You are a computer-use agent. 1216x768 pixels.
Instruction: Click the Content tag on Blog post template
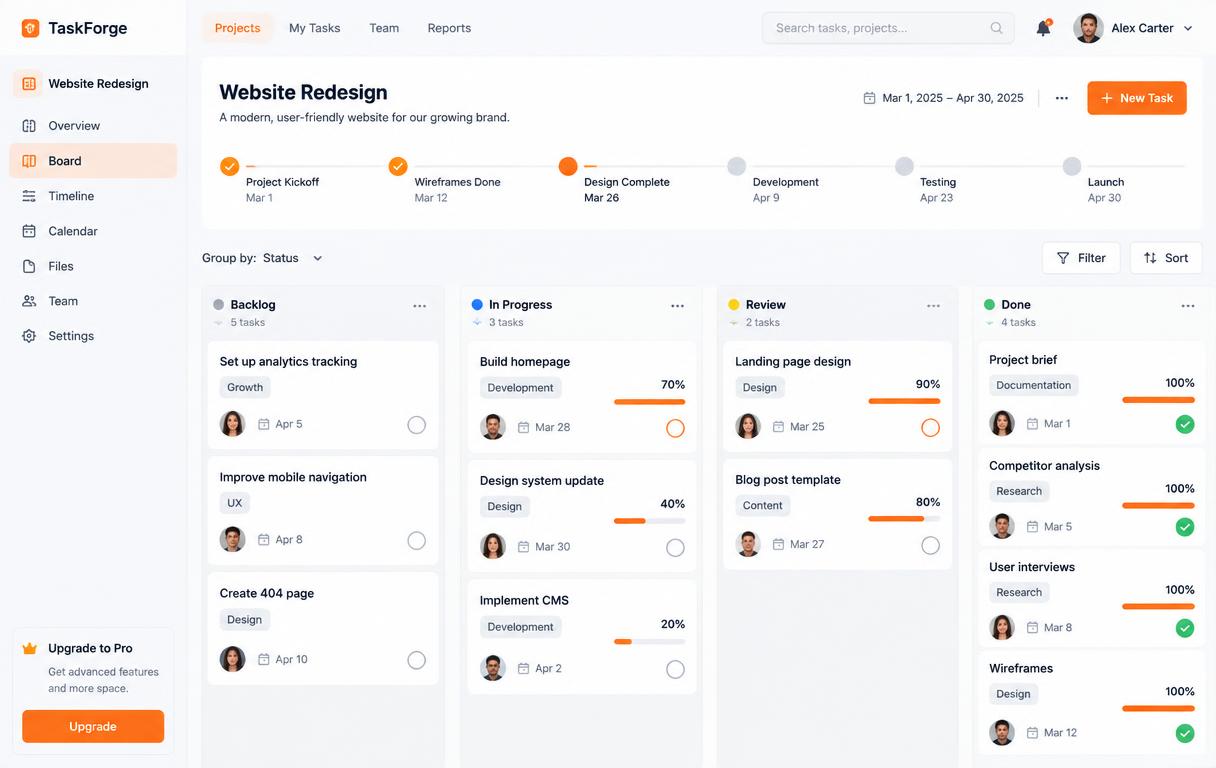point(762,506)
